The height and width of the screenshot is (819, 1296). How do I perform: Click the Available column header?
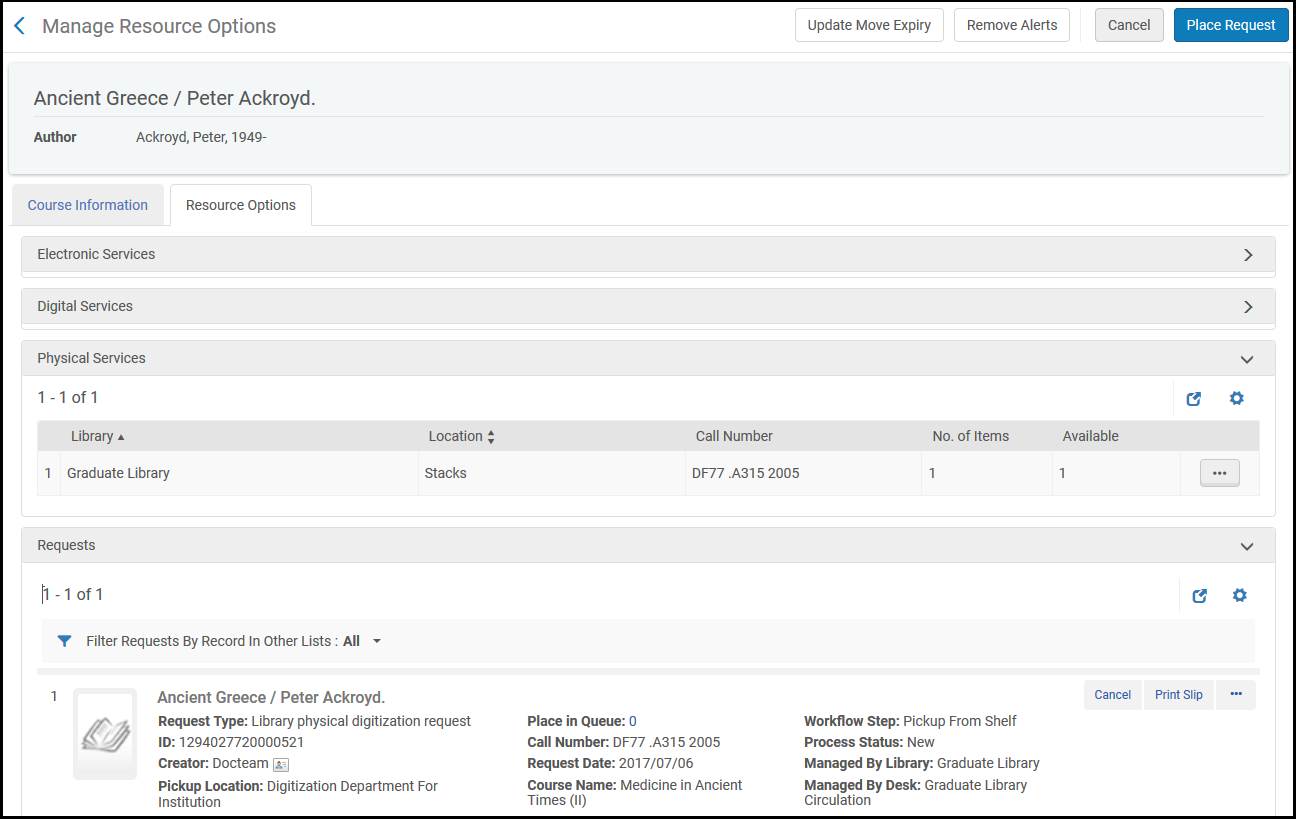coord(1090,436)
